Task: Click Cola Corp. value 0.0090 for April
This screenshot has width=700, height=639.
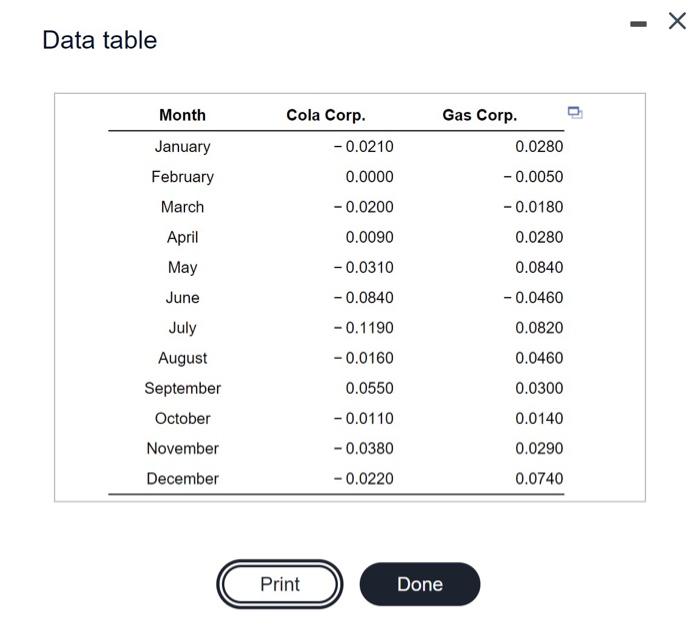Action: pos(370,237)
